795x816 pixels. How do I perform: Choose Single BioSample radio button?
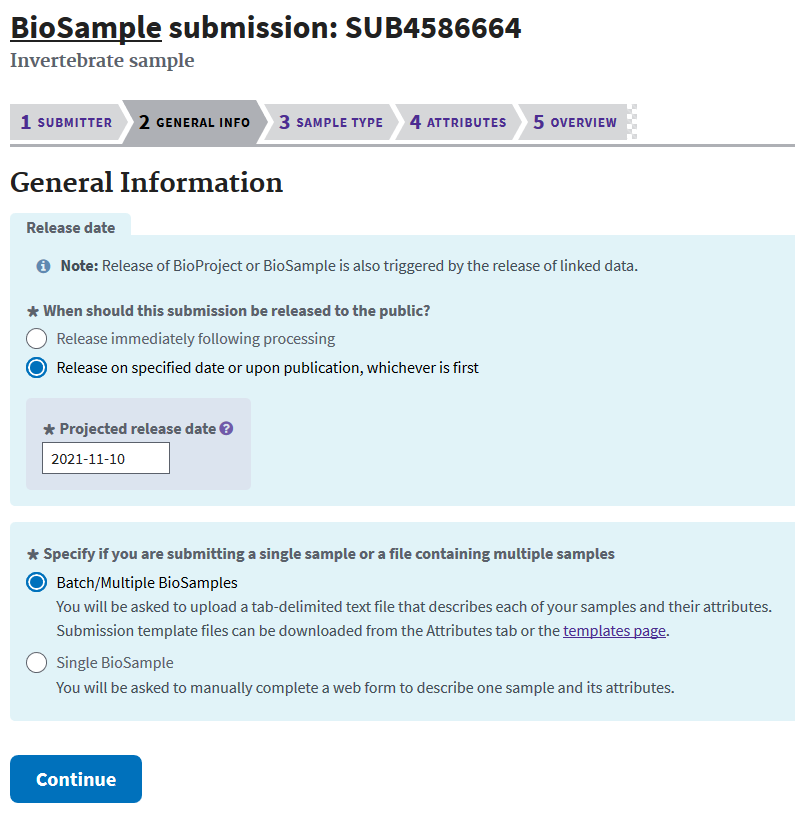click(x=36, y=662)
